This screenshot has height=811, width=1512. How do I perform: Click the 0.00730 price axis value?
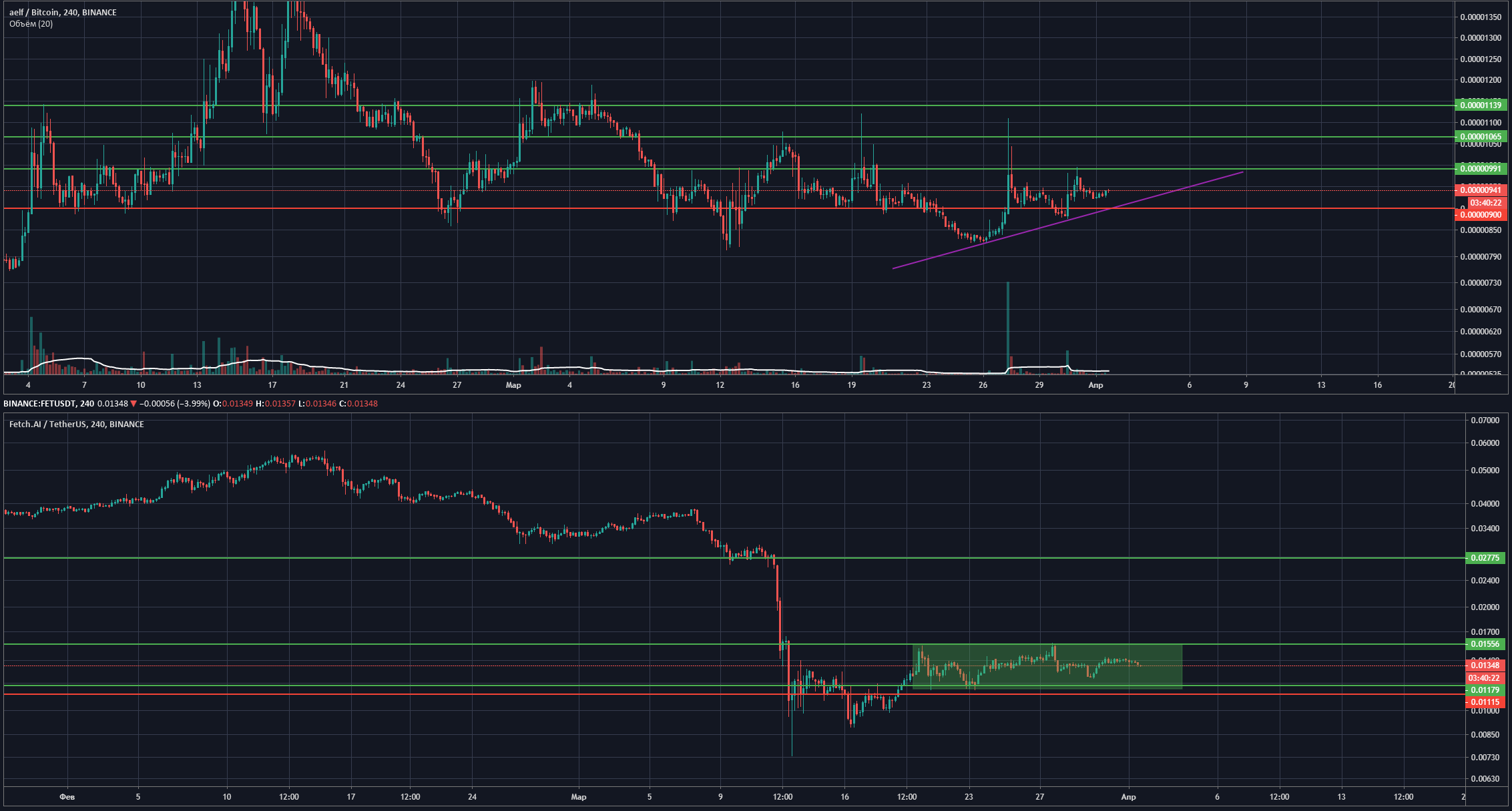[1485, 758]
